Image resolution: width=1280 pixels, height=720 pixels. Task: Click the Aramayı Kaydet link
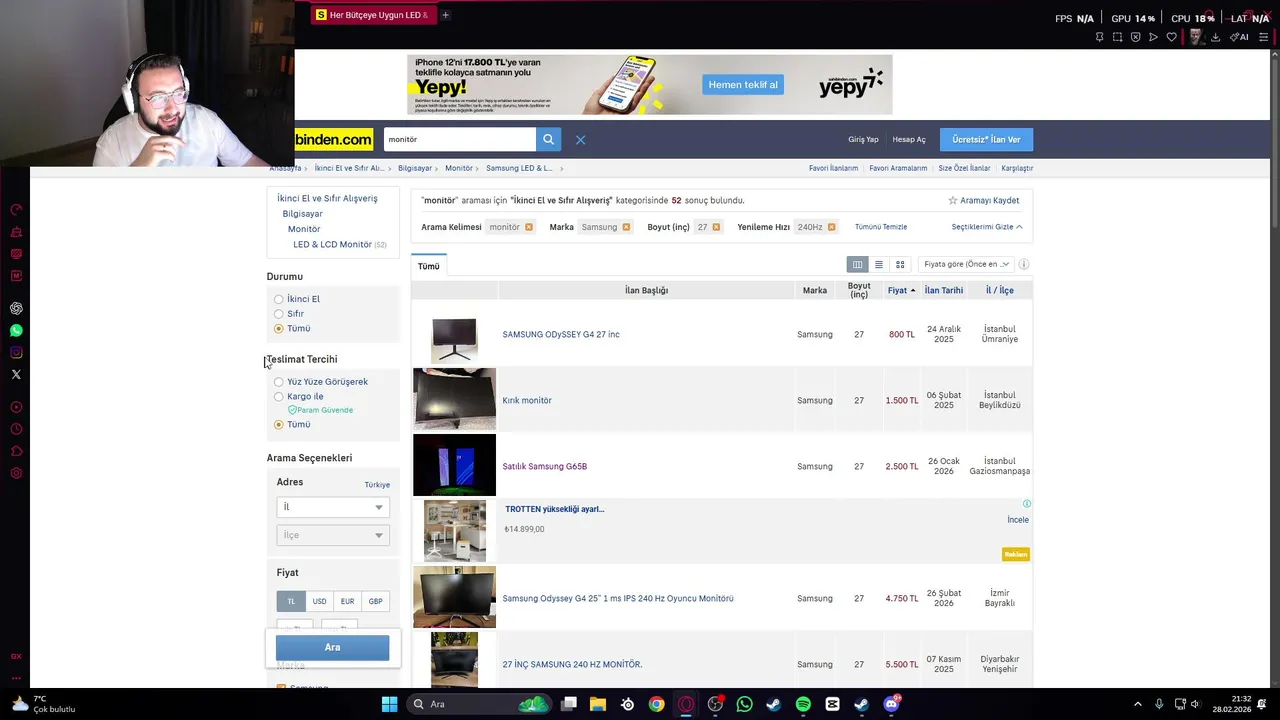click(x=983, y=200)
